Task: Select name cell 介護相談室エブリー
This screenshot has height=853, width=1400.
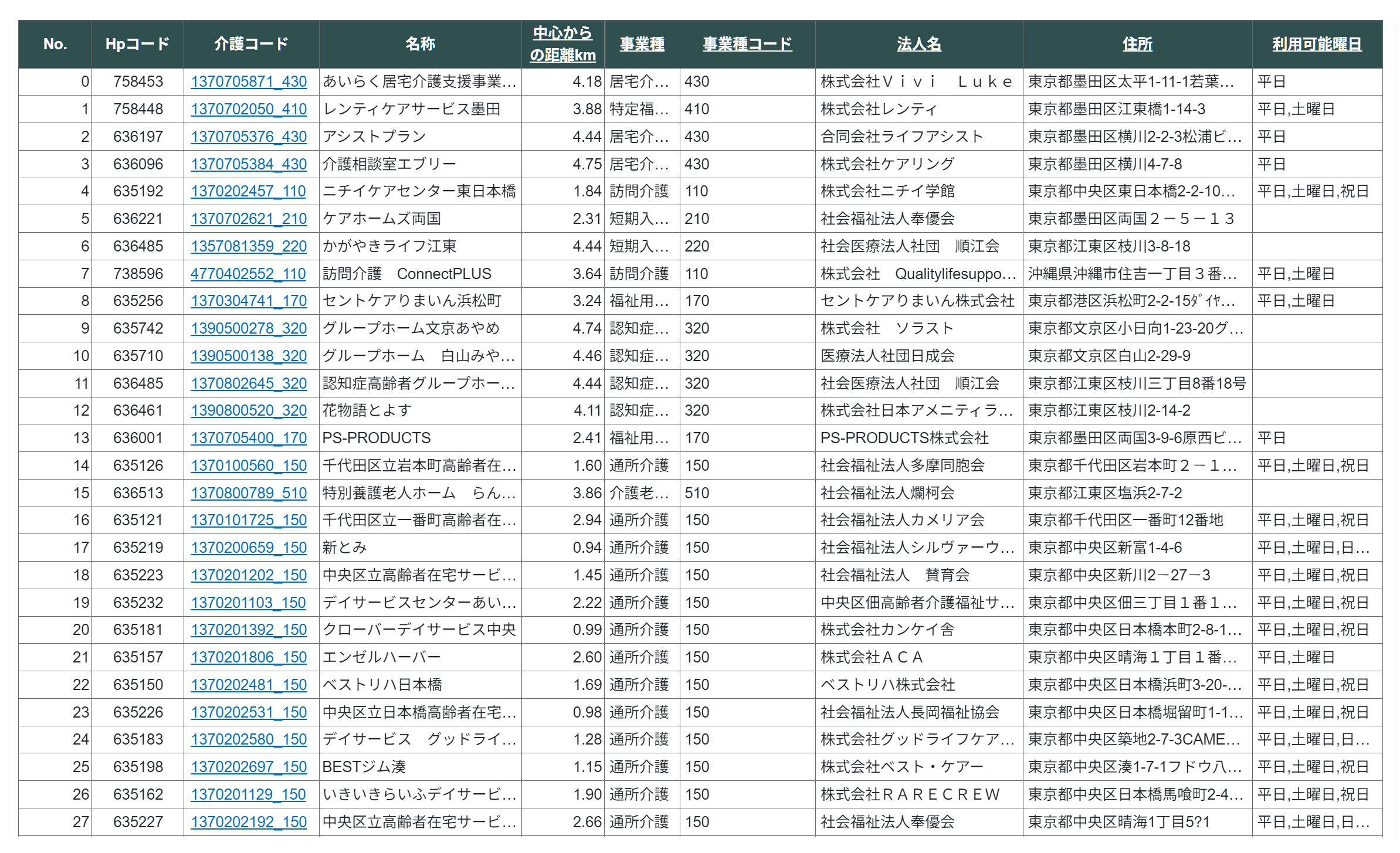Action: [421, 164]
